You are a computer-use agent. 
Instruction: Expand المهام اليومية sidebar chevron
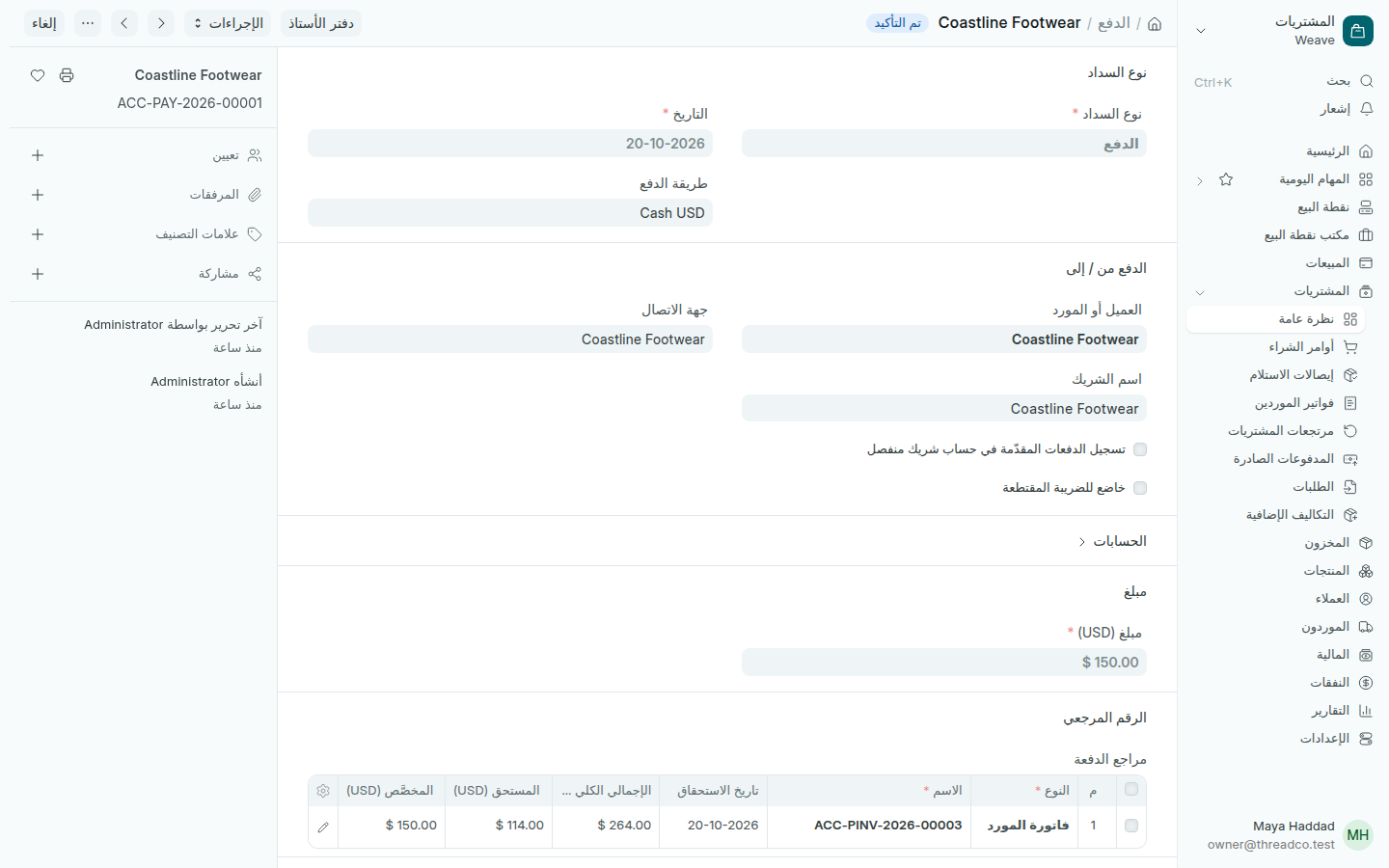click(1200, 180)
